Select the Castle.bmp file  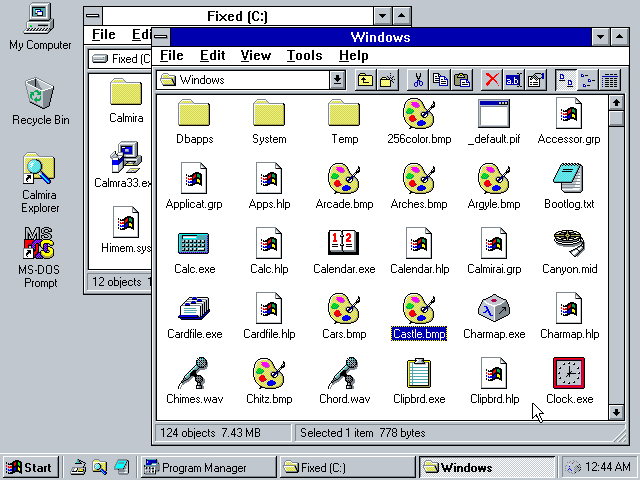[419, 317]
